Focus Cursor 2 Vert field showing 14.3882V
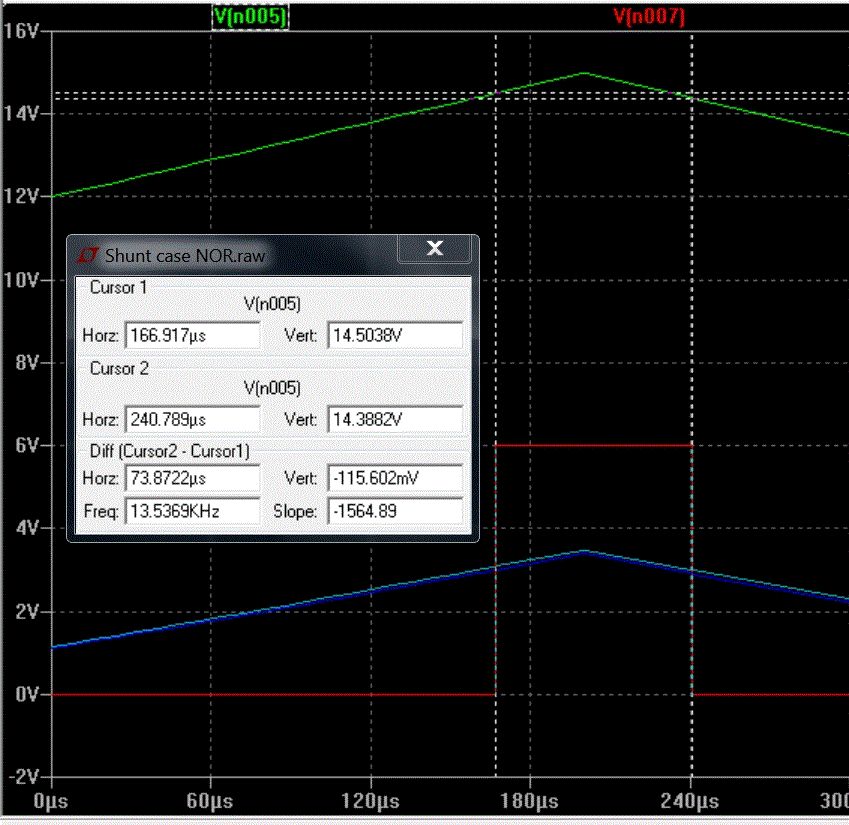Screen dimensions: 849x825 click(395, 419)
